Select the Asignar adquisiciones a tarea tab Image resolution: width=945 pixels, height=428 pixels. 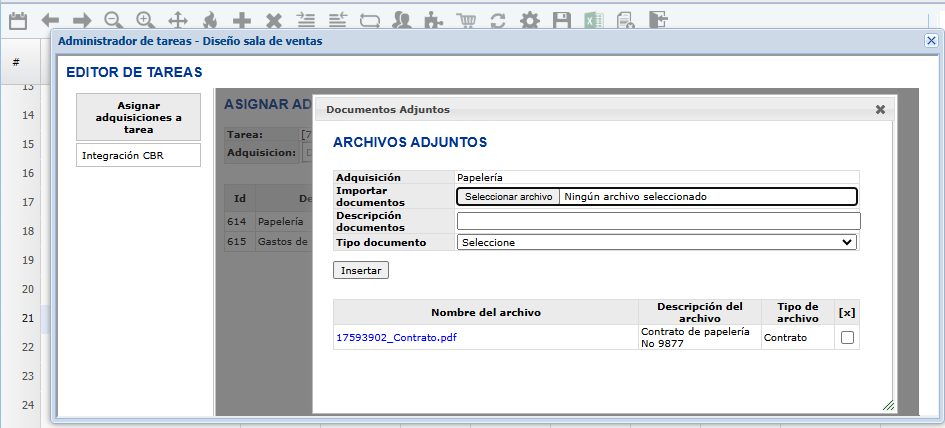[x=139, y=117]
